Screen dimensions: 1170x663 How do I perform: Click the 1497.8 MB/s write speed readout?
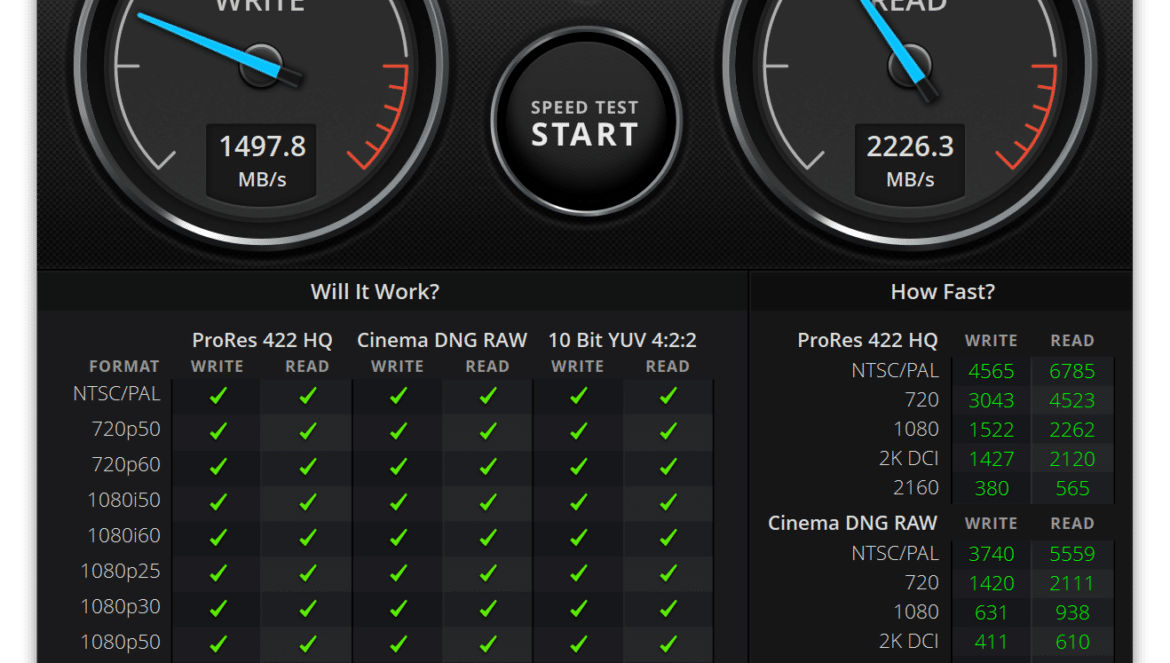(x=262, y=162)
